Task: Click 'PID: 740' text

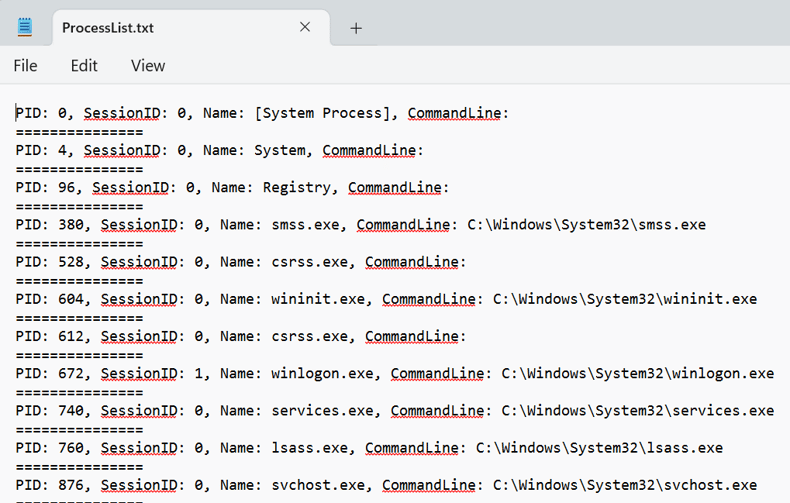Action: coord(49,411)
